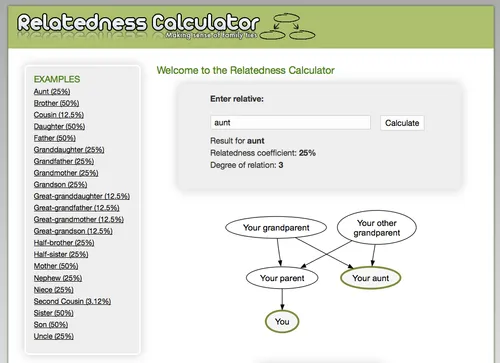Click the Making sense of family ties tagline
This screenshot has height=363, width=500.
(x=211, y=35)
